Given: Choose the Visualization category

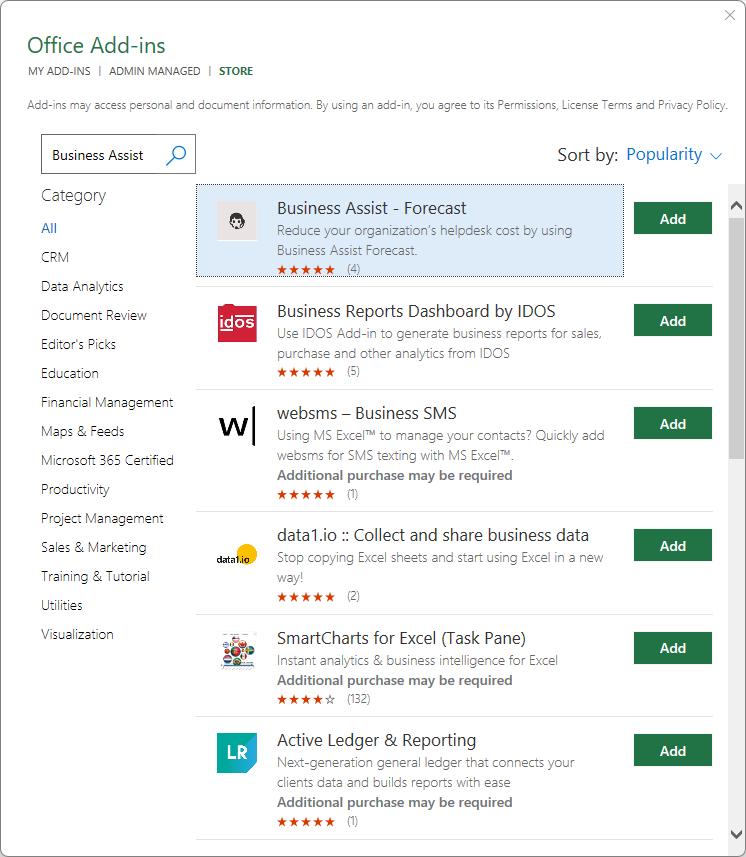Looking at the screenshot, I should [x=77, y=634].
